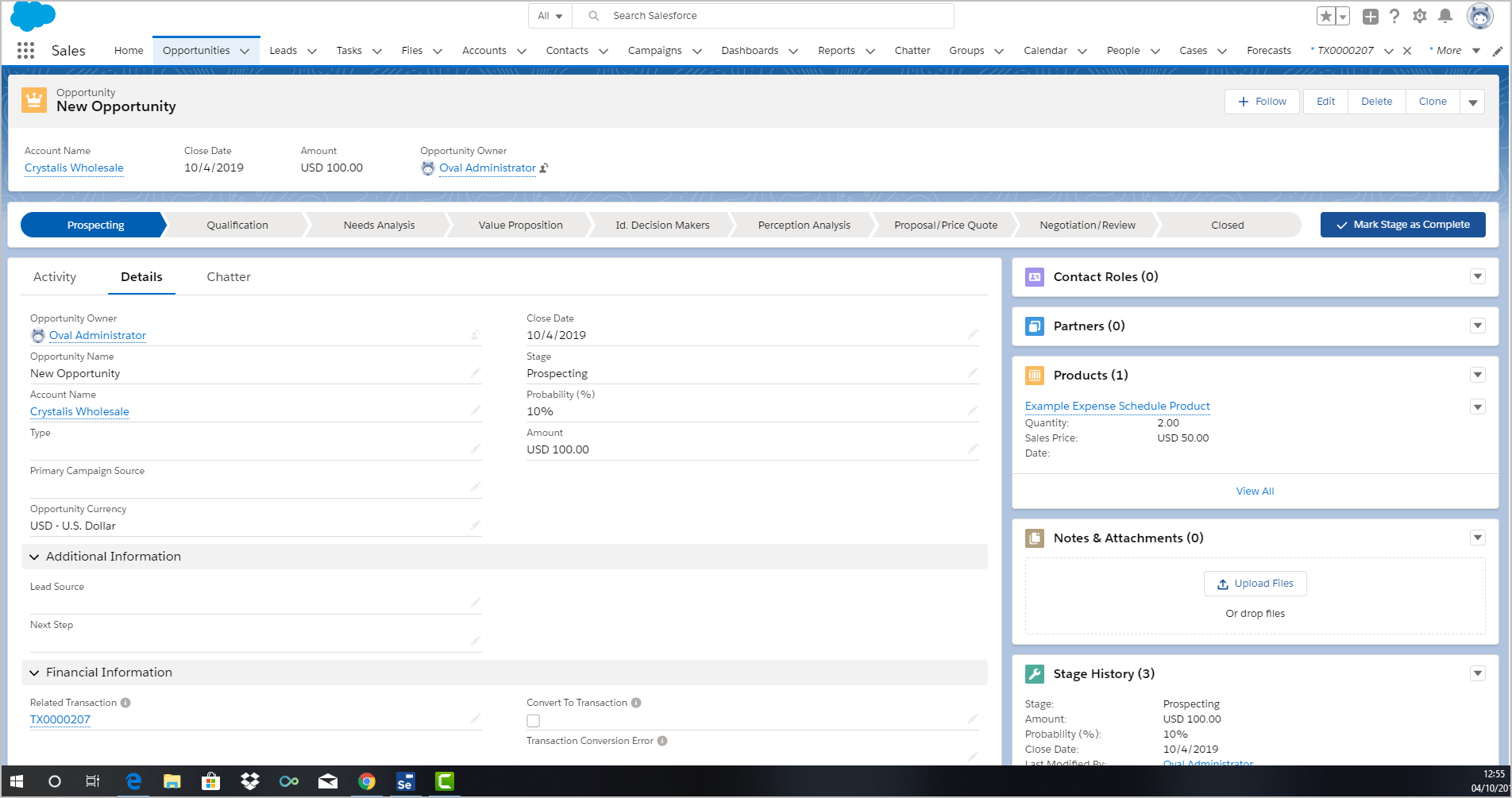Open the Forecasts tab

pos(1269,51)
